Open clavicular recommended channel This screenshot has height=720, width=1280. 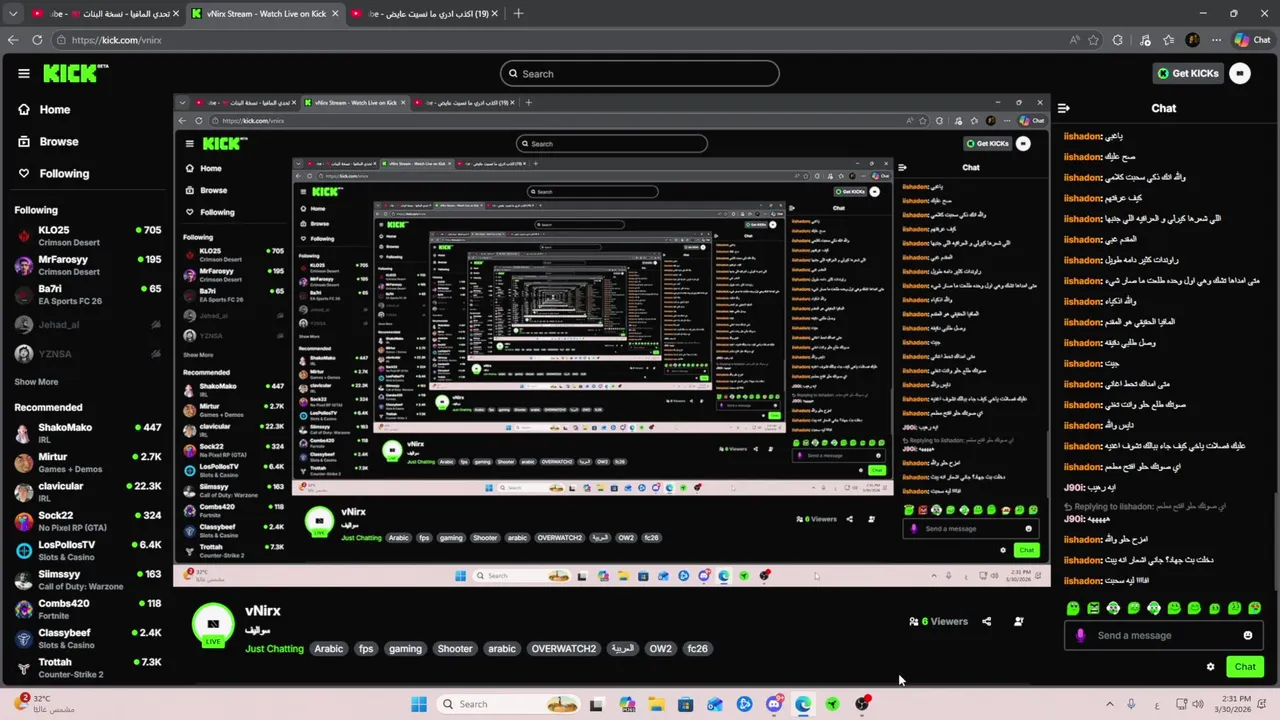pos(88,492)
